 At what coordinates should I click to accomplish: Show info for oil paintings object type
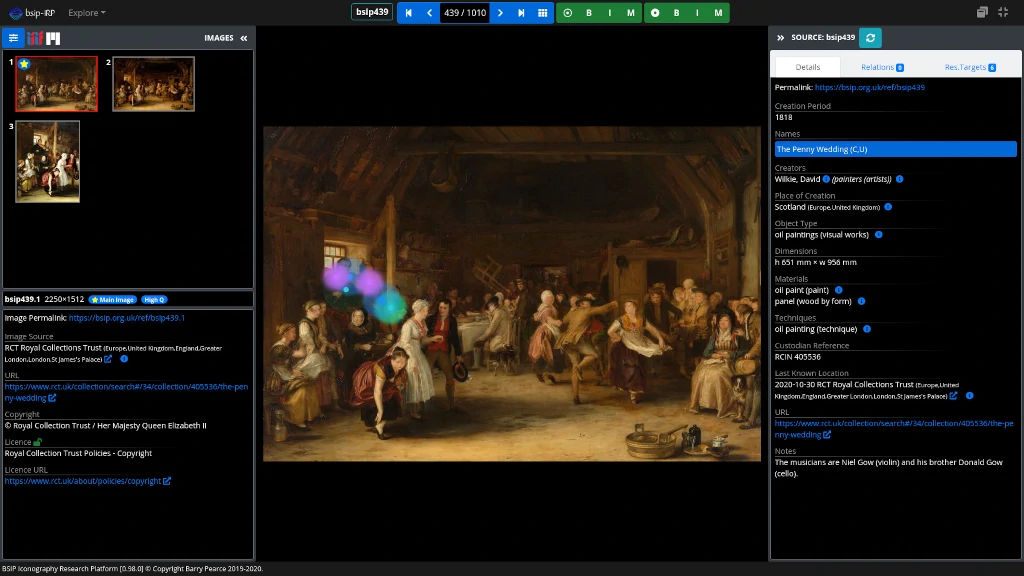[x=878, y=234]
